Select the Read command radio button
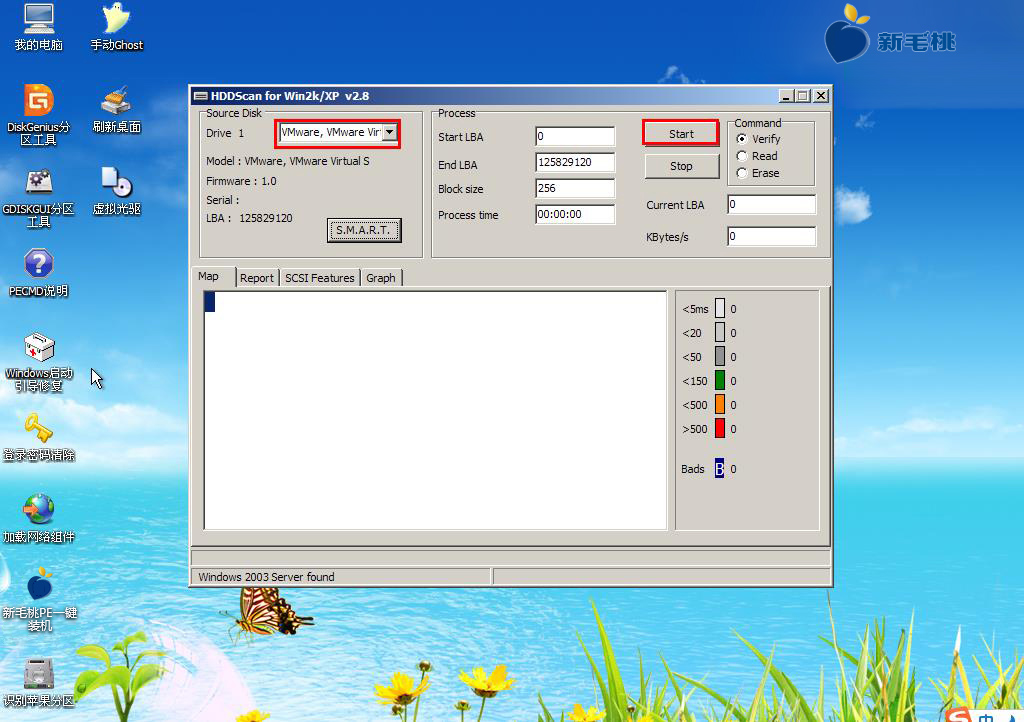 (742, 156)
